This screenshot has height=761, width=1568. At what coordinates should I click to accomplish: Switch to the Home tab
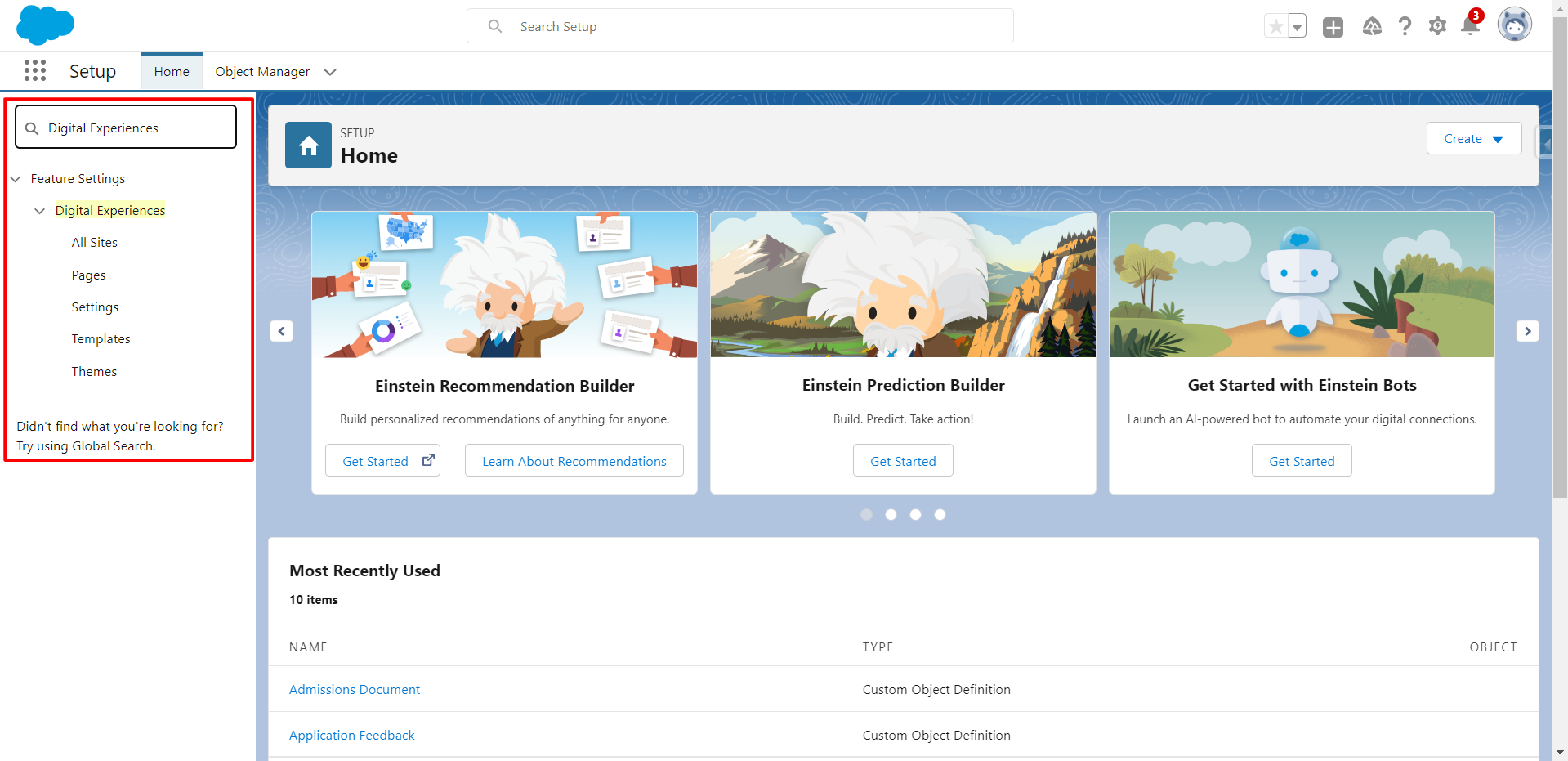pyautogui.click(x=172, y=72)
